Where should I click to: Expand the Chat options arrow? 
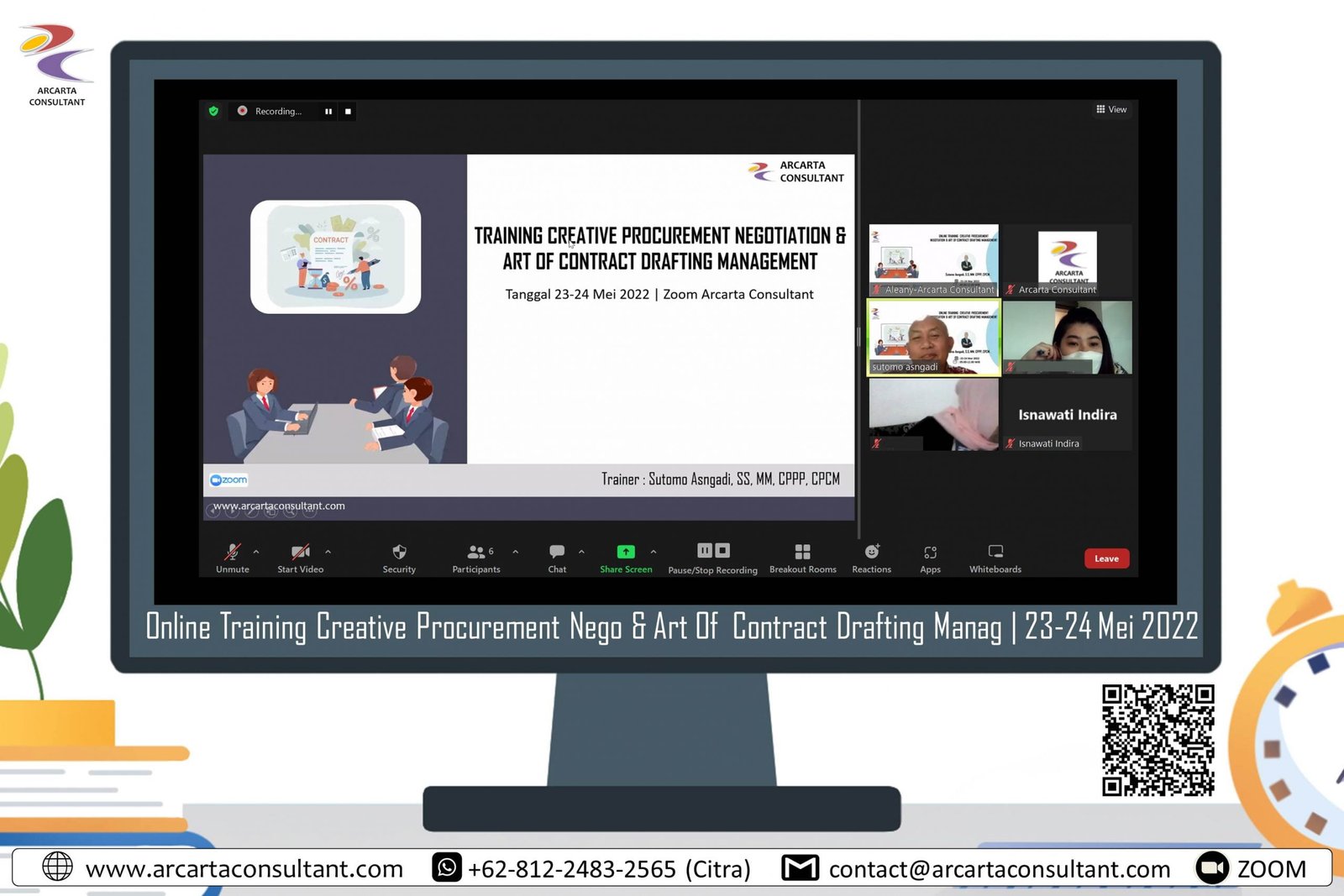coord(581,552)
